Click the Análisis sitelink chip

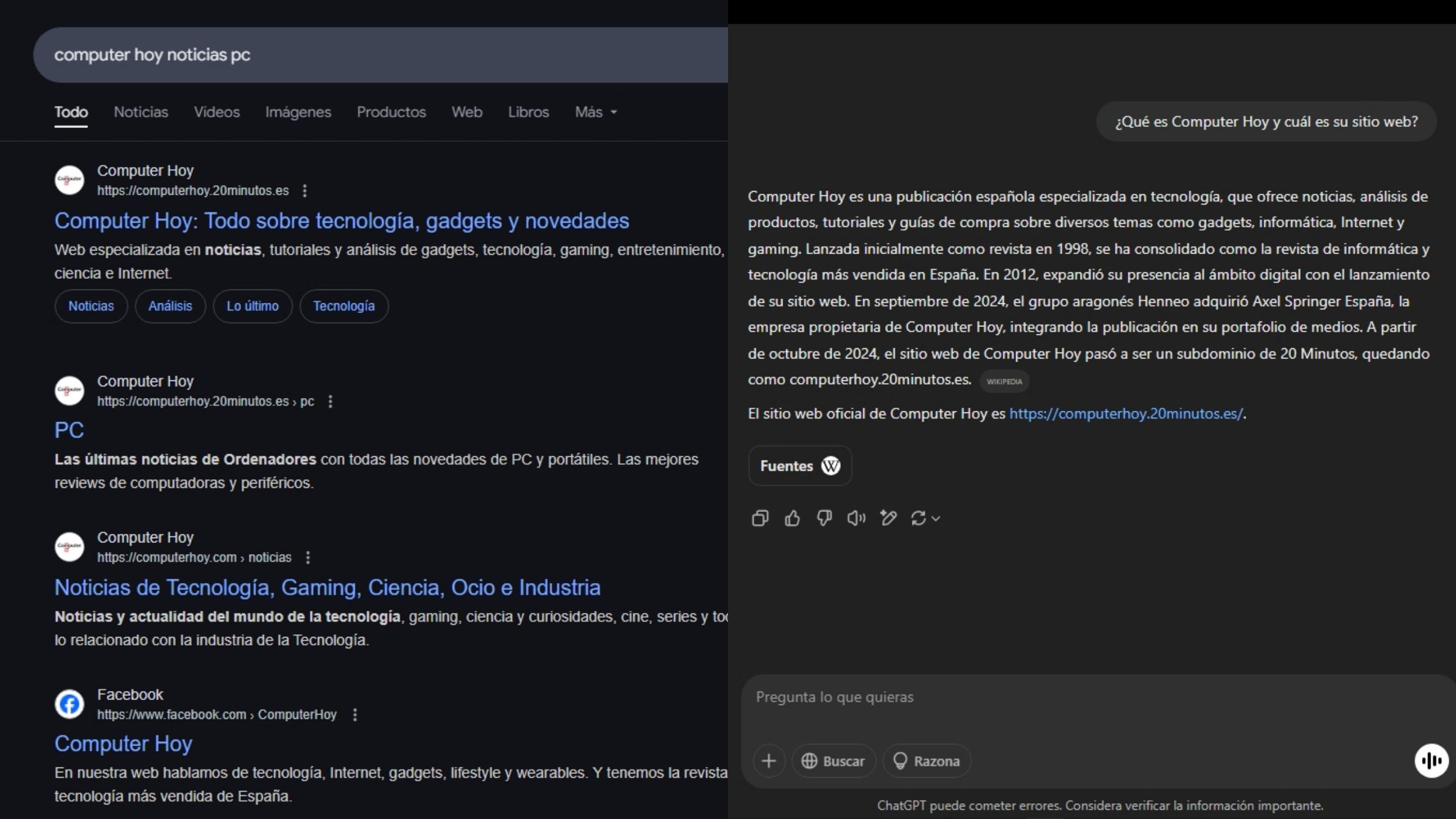point(170,306)
